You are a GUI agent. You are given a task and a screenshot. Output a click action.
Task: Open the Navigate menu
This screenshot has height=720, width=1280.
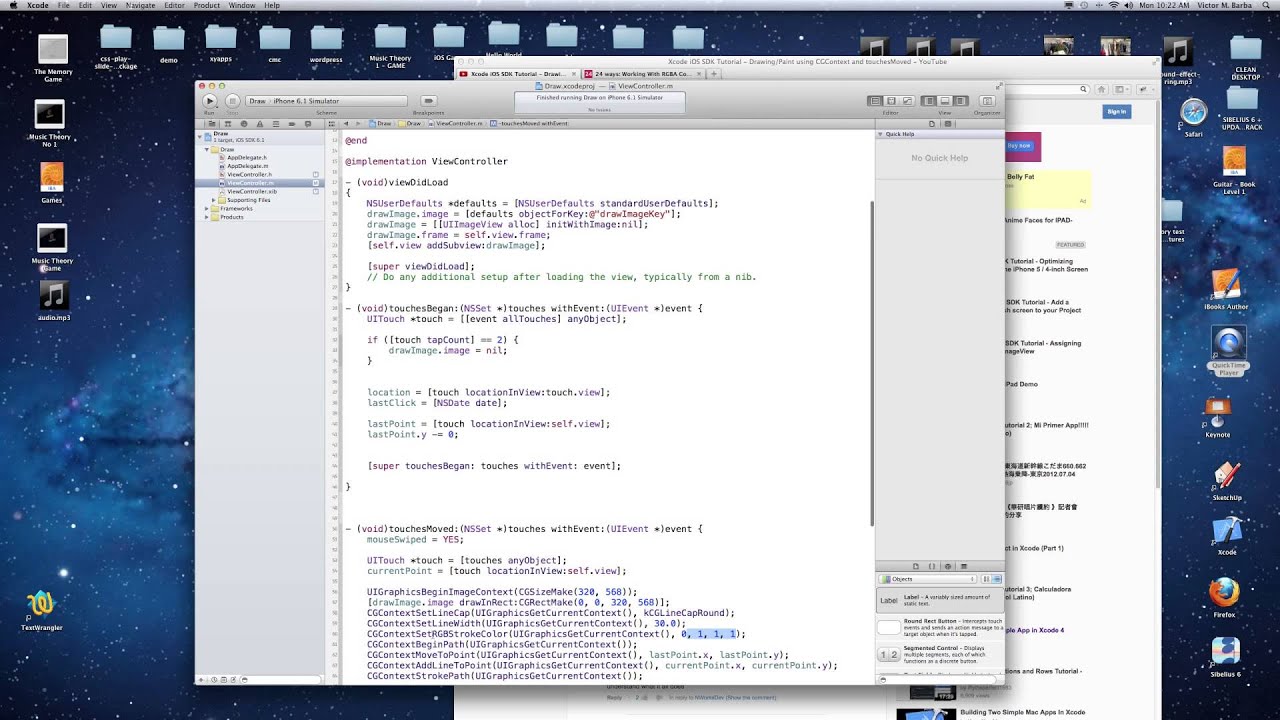[x=140, y=5]
